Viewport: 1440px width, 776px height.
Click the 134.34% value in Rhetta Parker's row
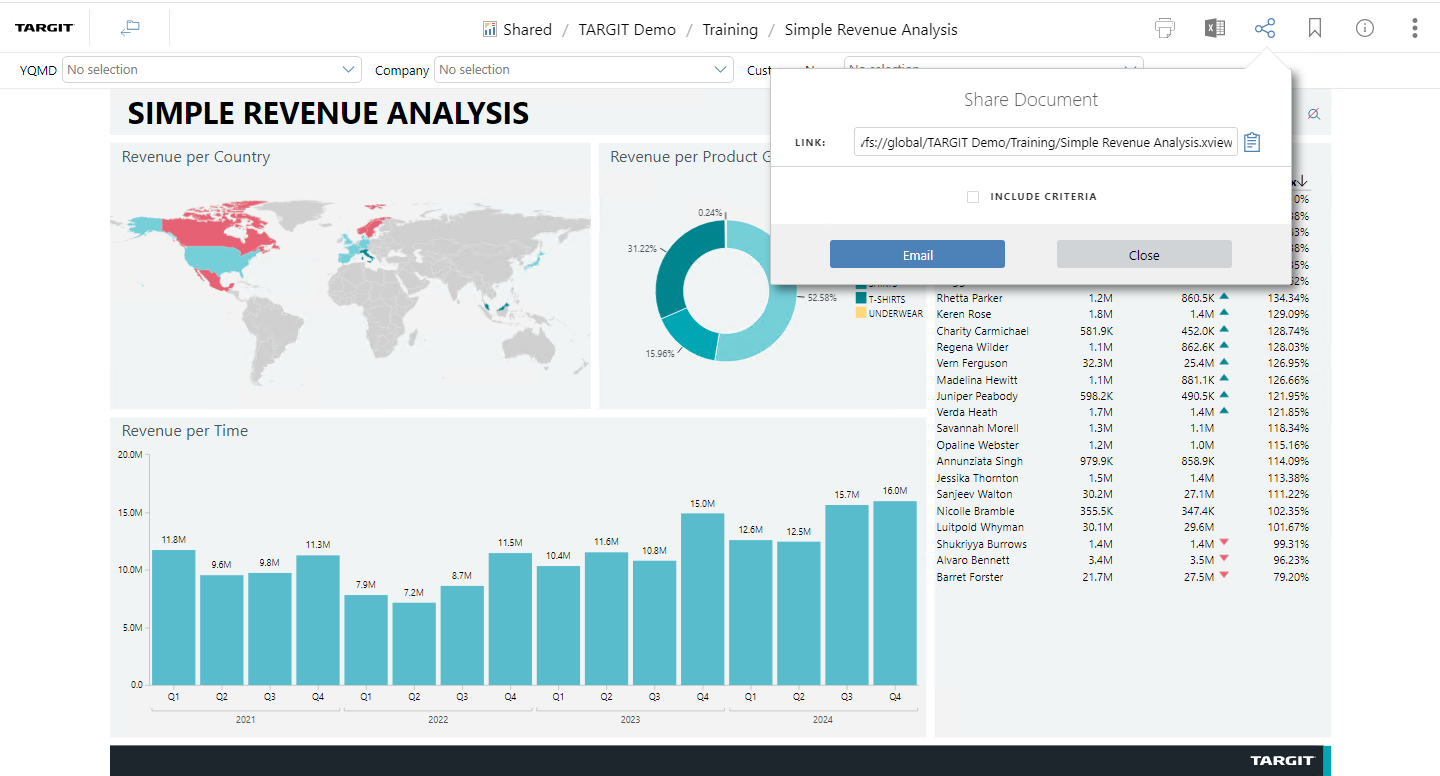click(x=1287, y=298)
